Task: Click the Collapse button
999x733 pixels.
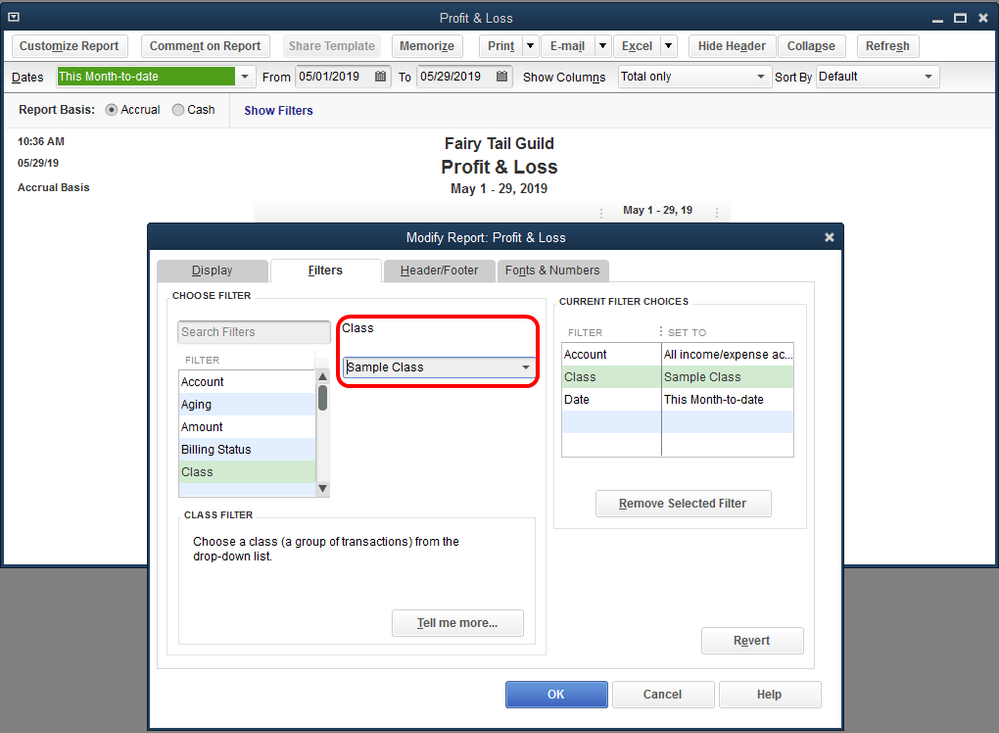Action: coord(811,46)
